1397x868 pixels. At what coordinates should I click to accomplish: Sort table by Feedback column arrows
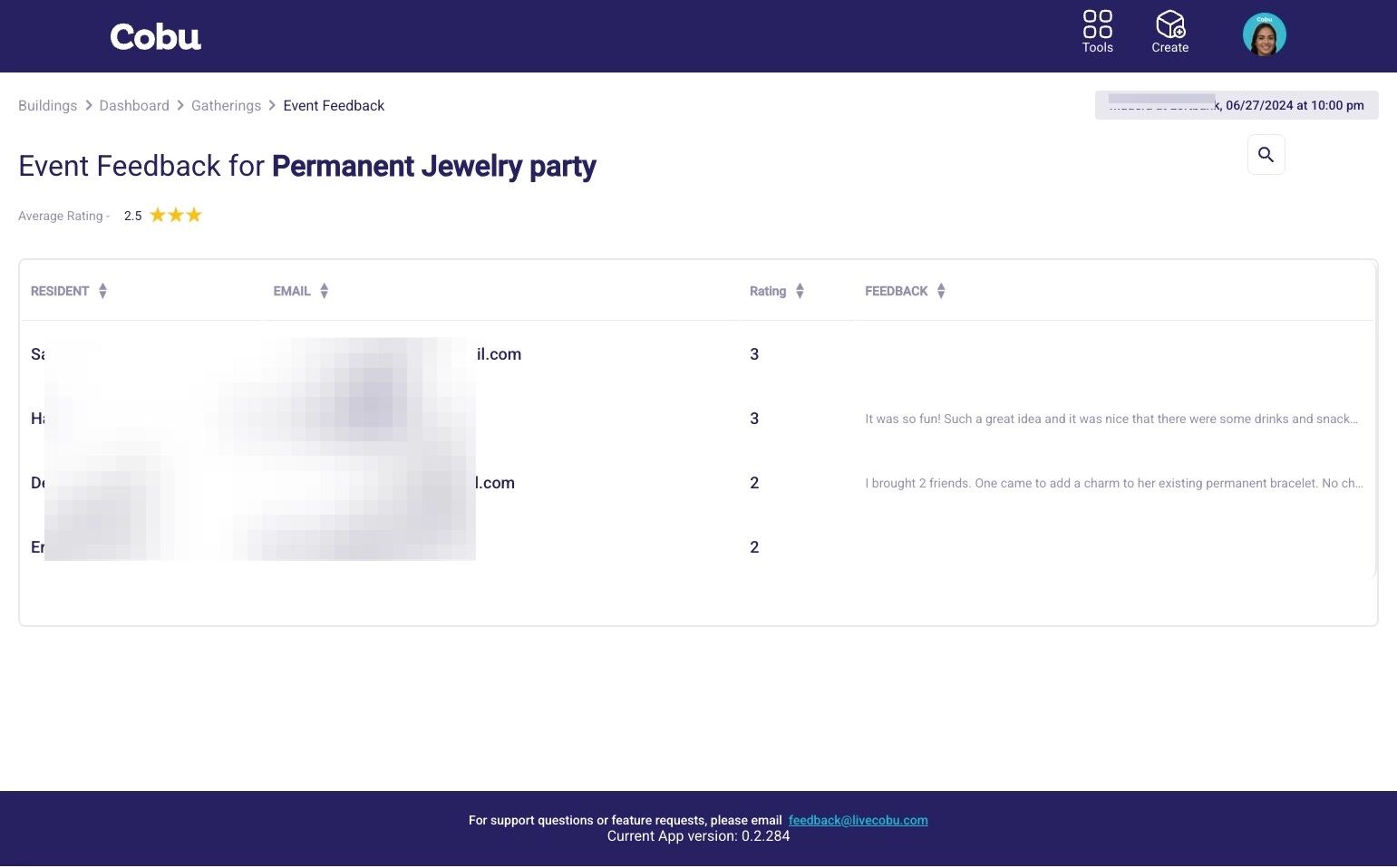941,291
